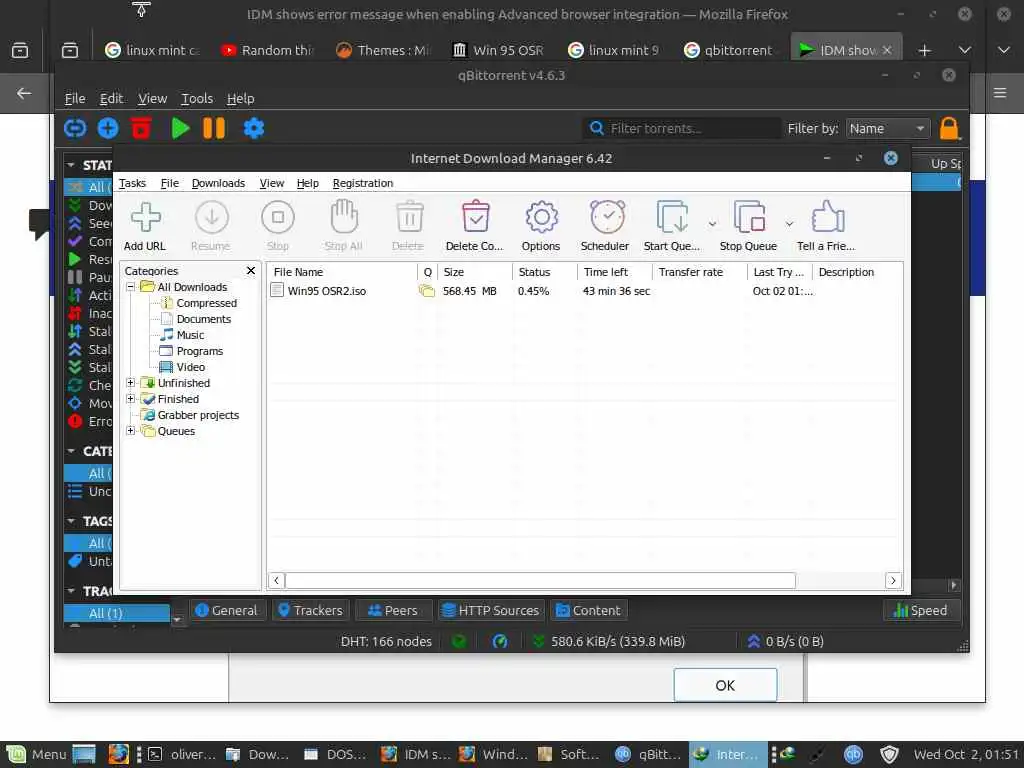Screen dimensions: 1024x768
Task: Open qBittorrent preferences gear icon
Action: (253, 128)
